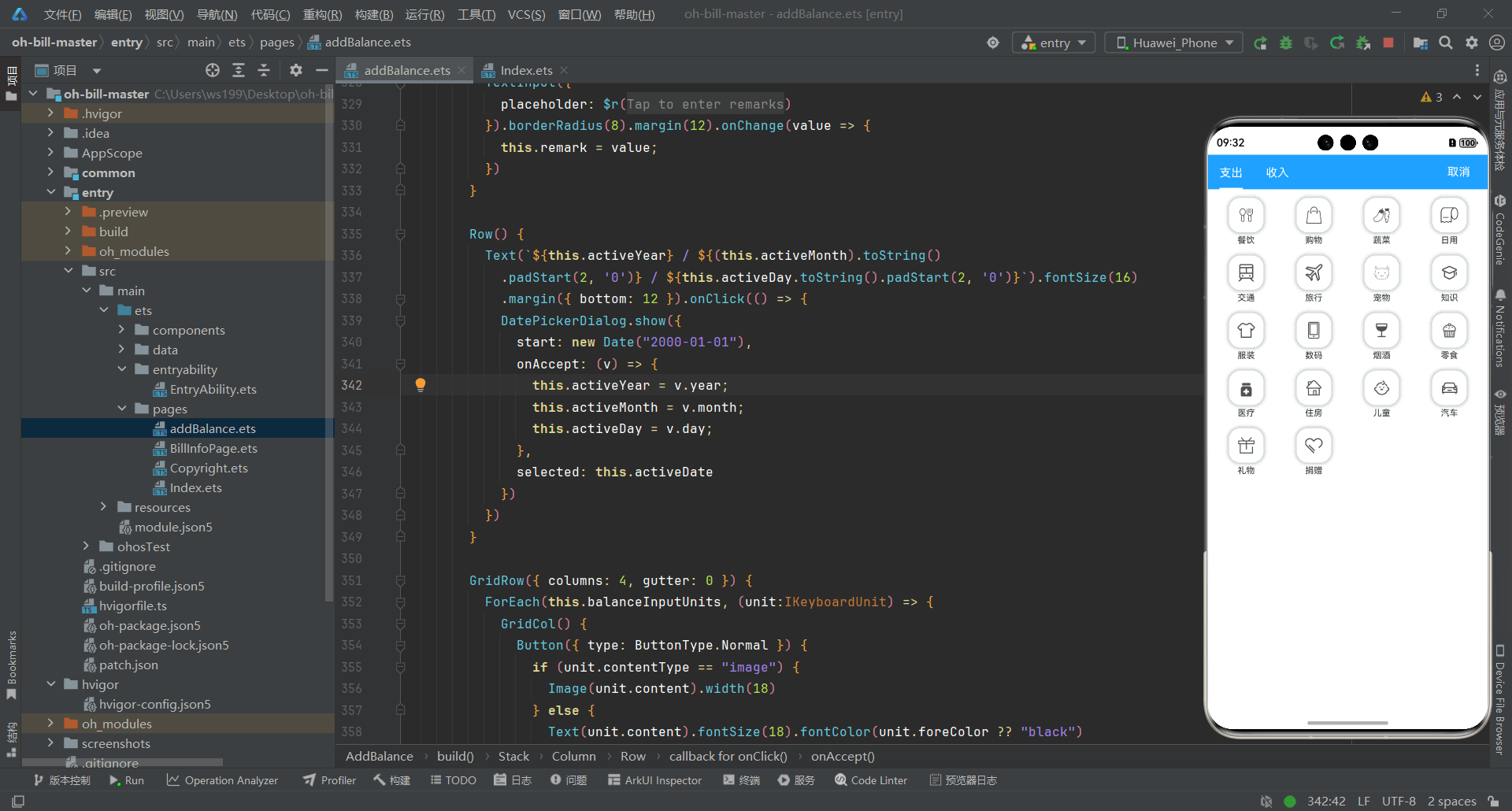Open editor tabs more options icon

coord(1477,70)
